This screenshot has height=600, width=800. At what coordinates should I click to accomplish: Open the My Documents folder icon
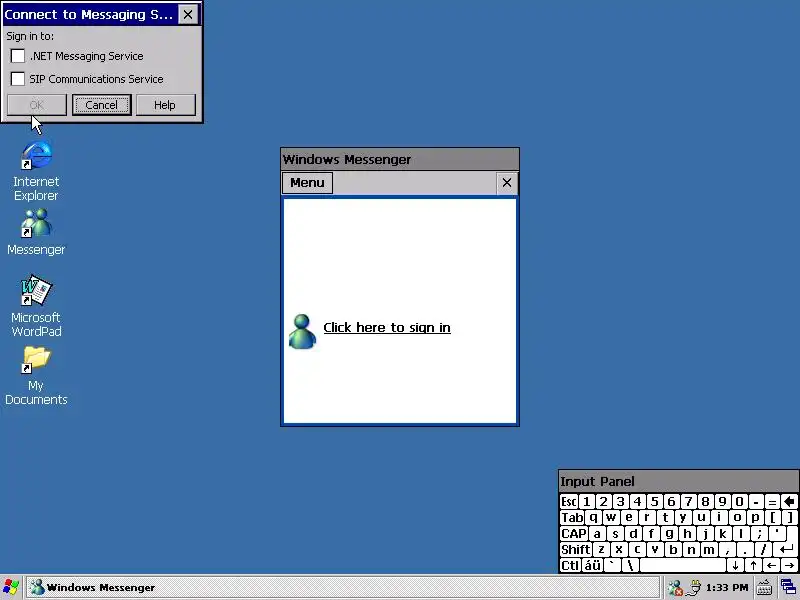tap(36, 375)
